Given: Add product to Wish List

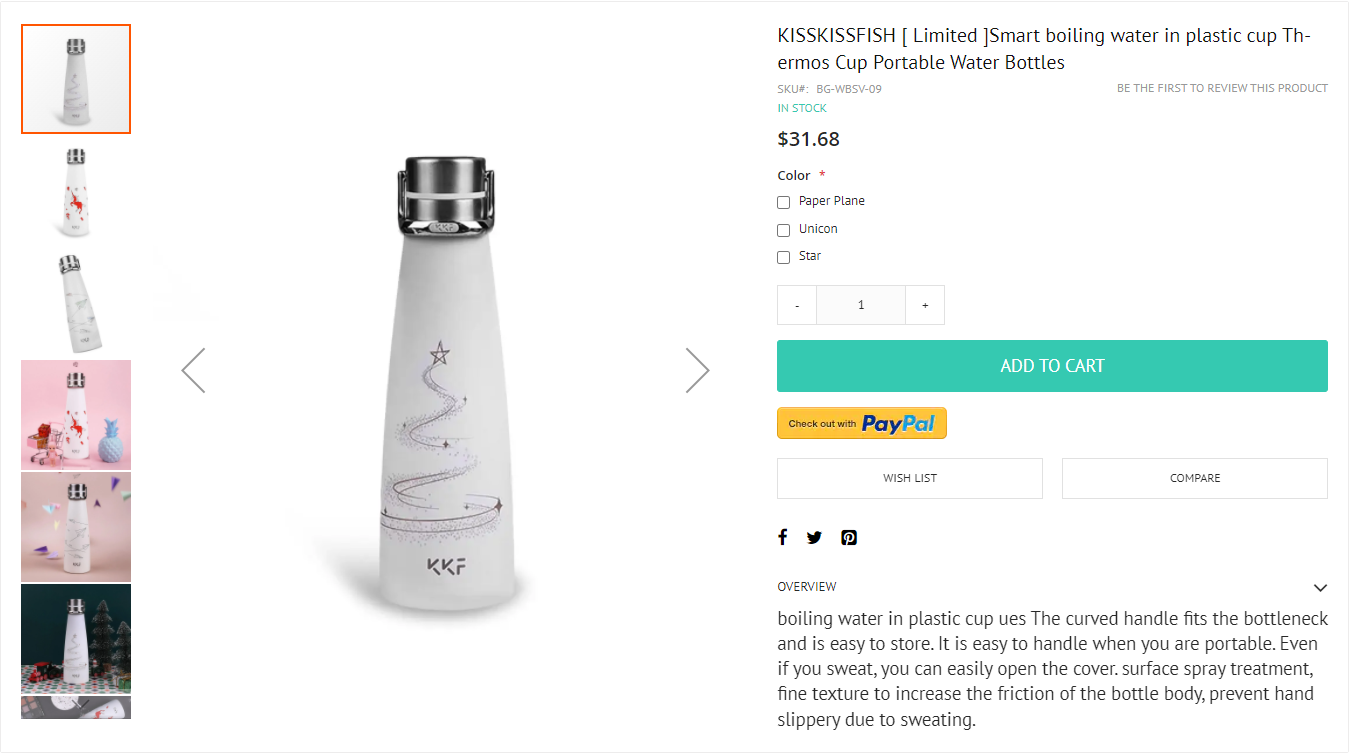Looking at the screenshot, I should pyautogui.click(x=910, y=478).
